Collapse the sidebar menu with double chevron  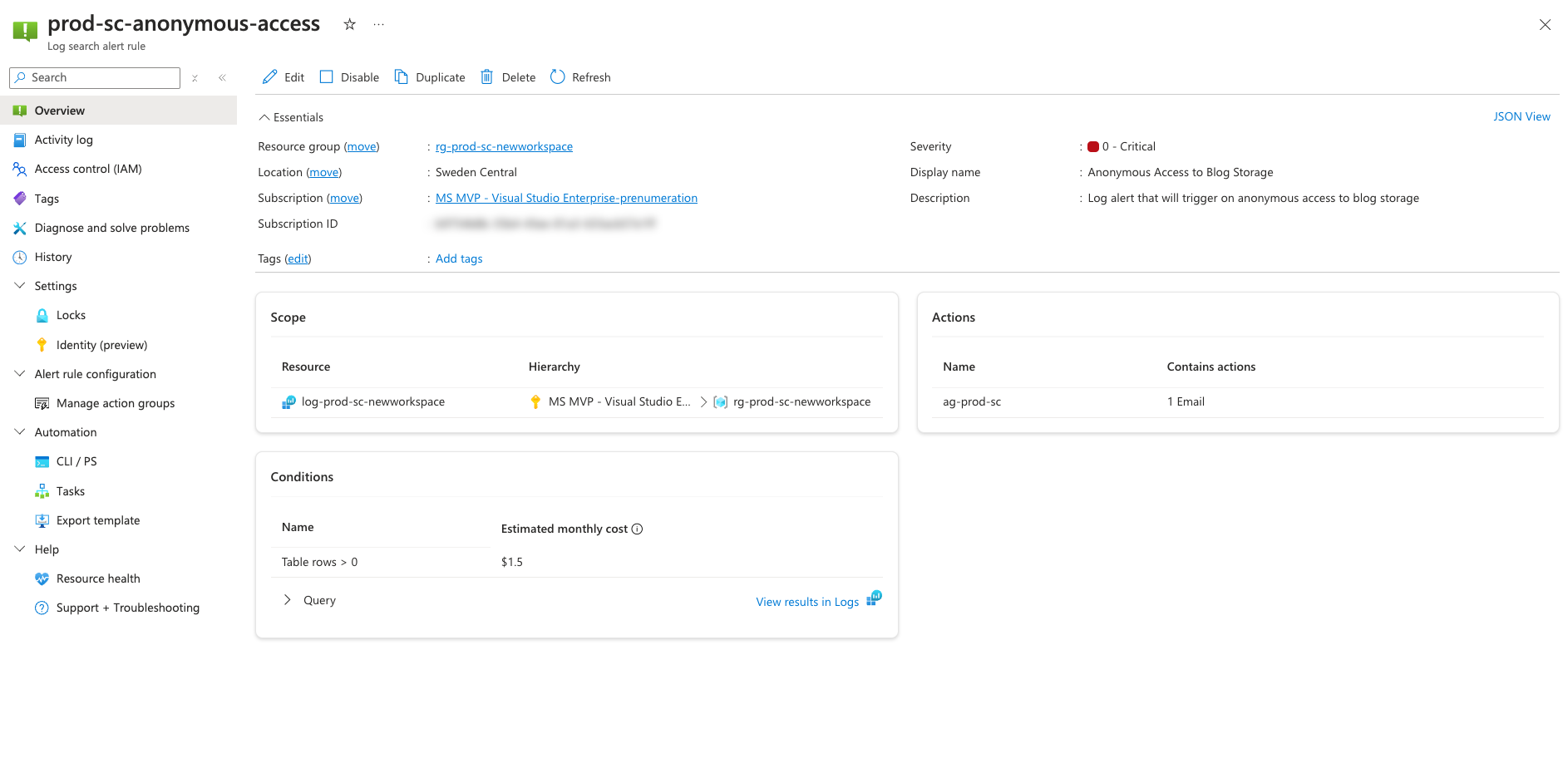tap(222, 77)
